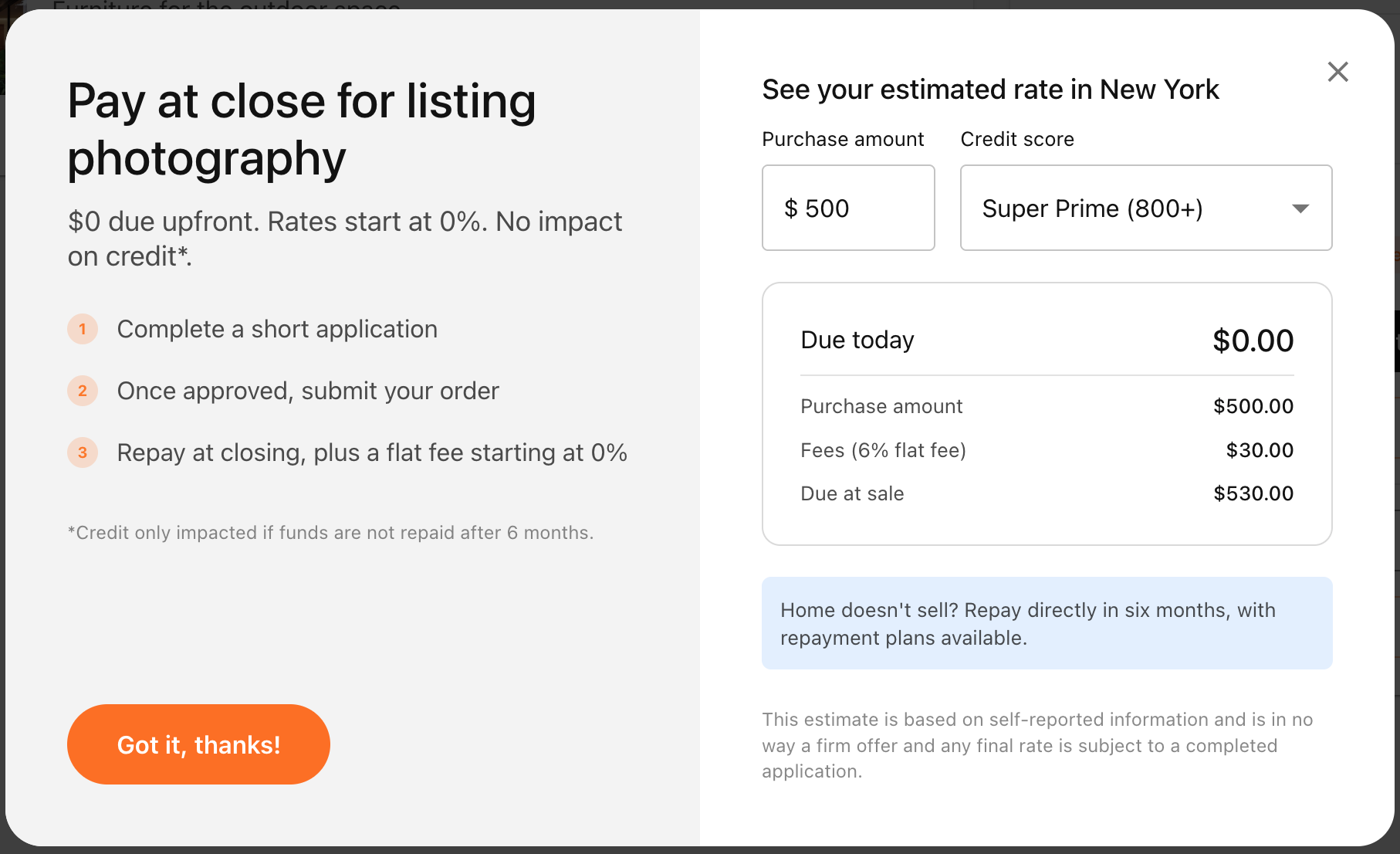Screen dimensions: 1400x854
Task: Click the Purchase amount $500.00 summary row
Action: (x=1047, y=406)
